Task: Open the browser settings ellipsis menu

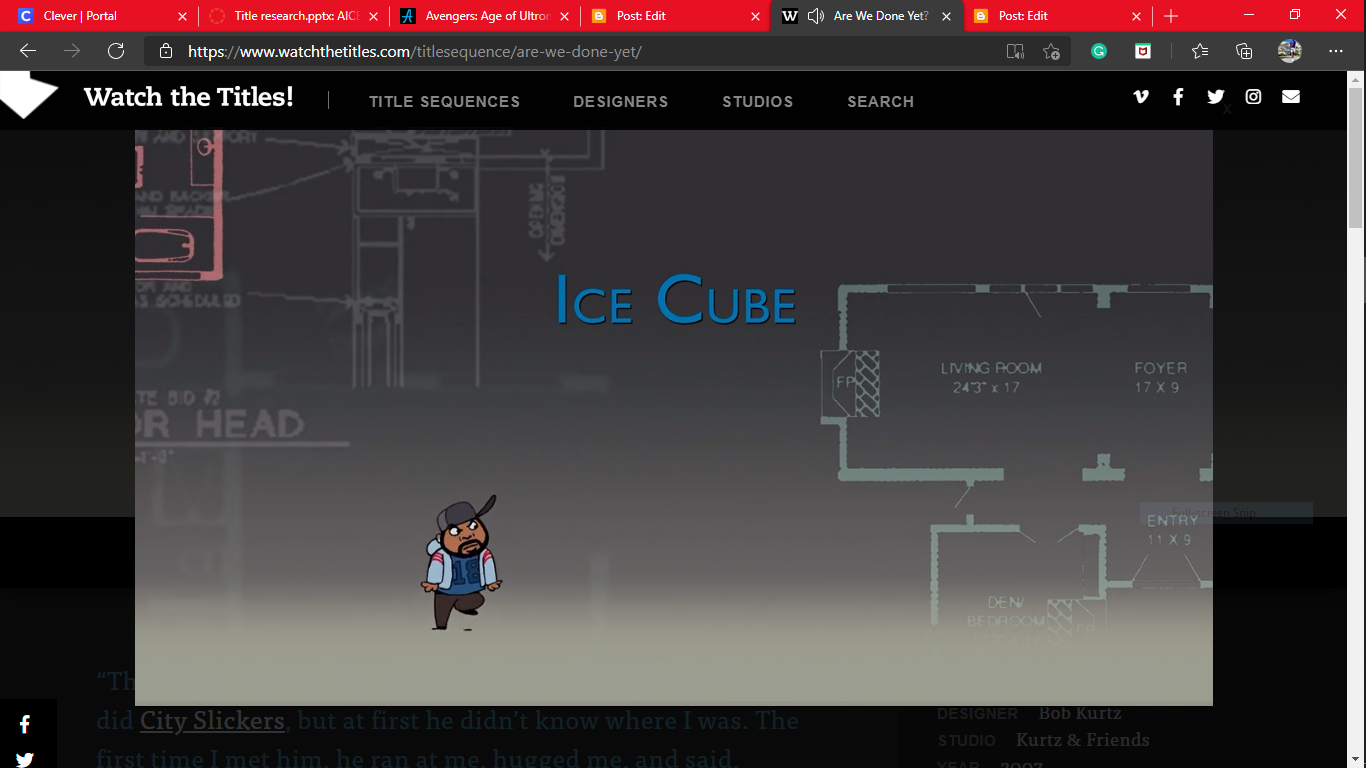Action: (x=1336, y=51)
